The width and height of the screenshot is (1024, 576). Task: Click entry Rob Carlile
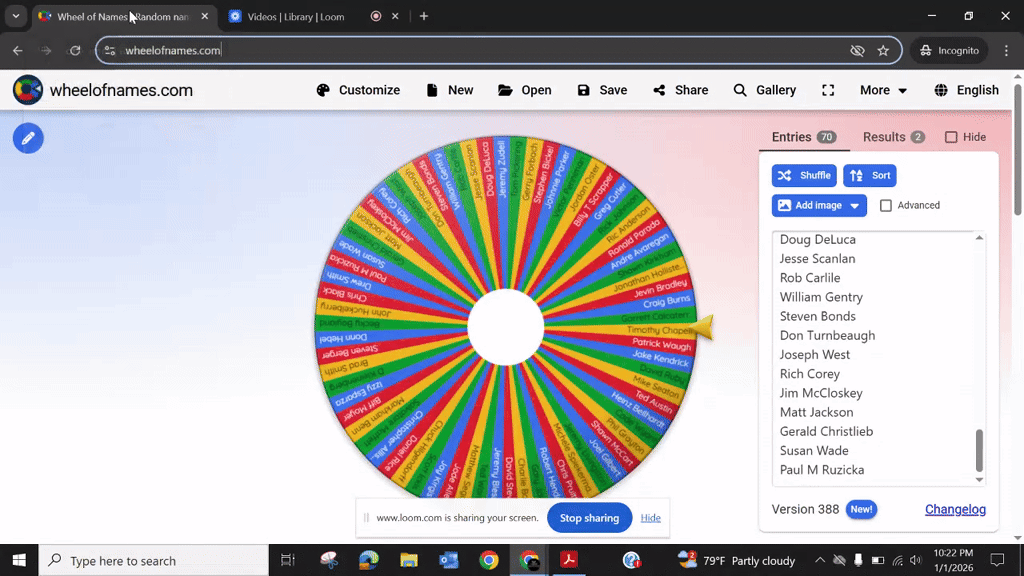810,278
